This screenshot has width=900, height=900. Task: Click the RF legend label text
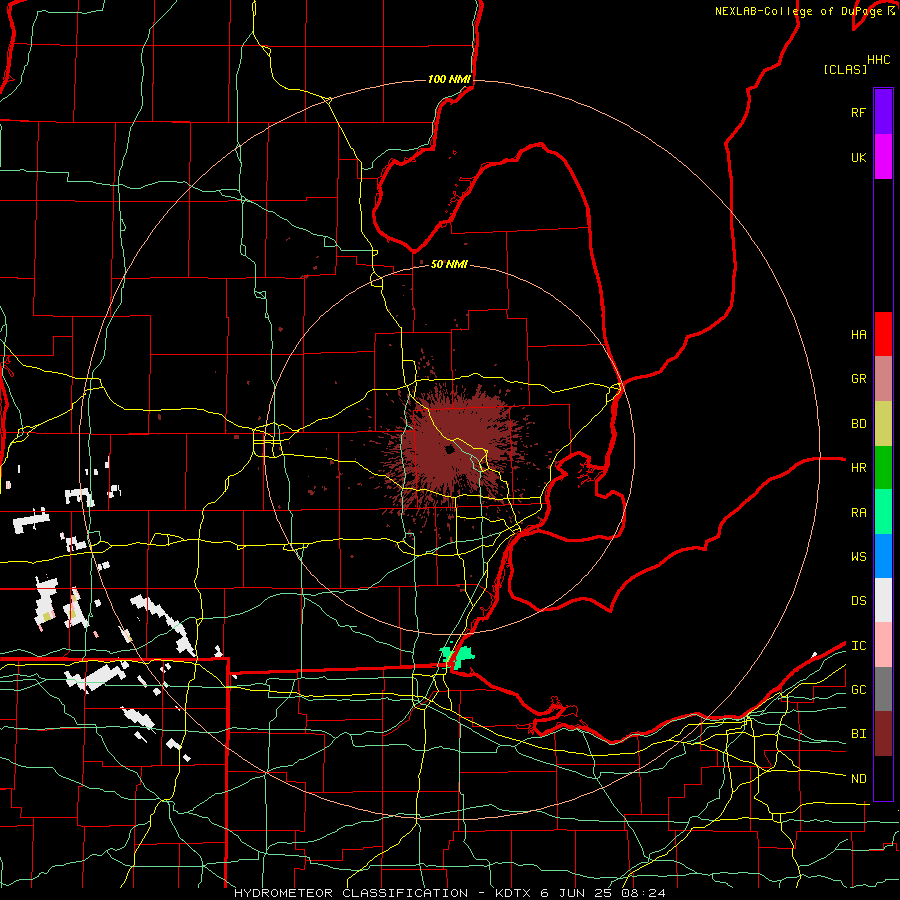[858, 112]
